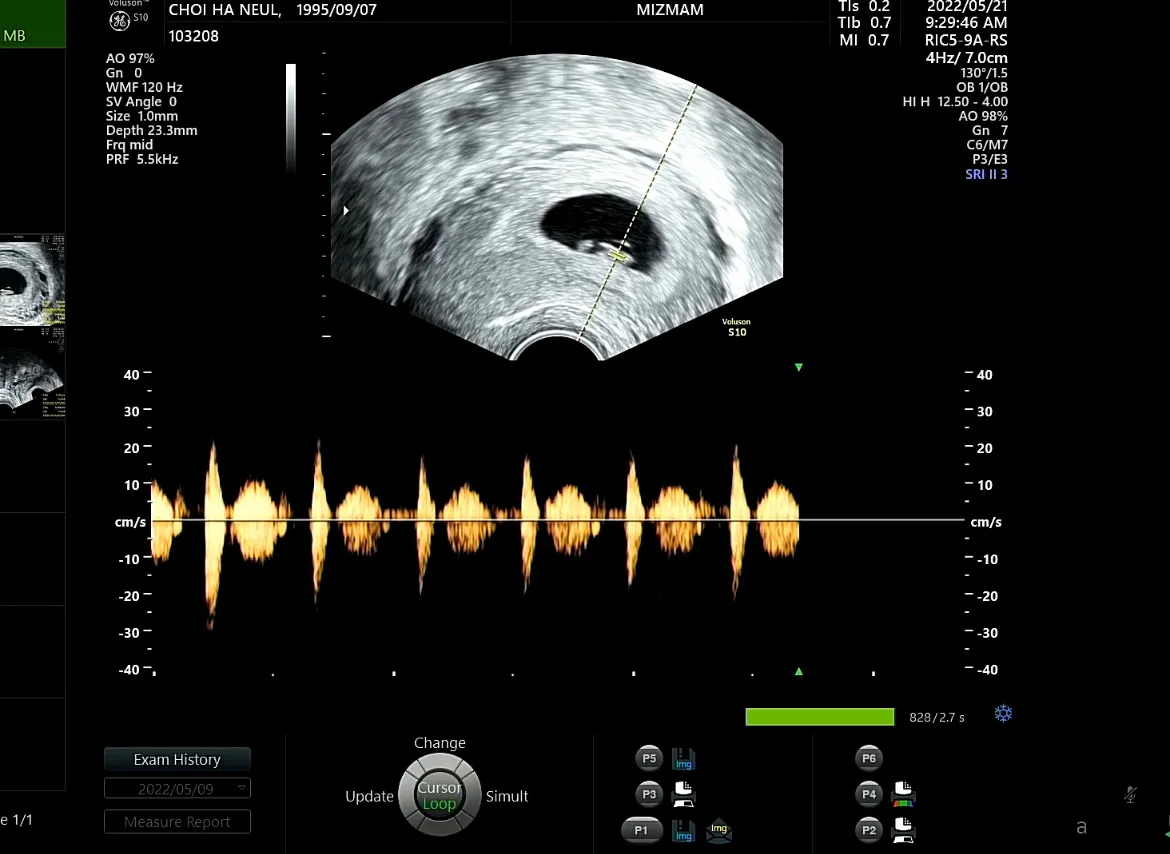Choose the Update trackball option
This screenshot has width=1170, height=854.
(369, 797)
